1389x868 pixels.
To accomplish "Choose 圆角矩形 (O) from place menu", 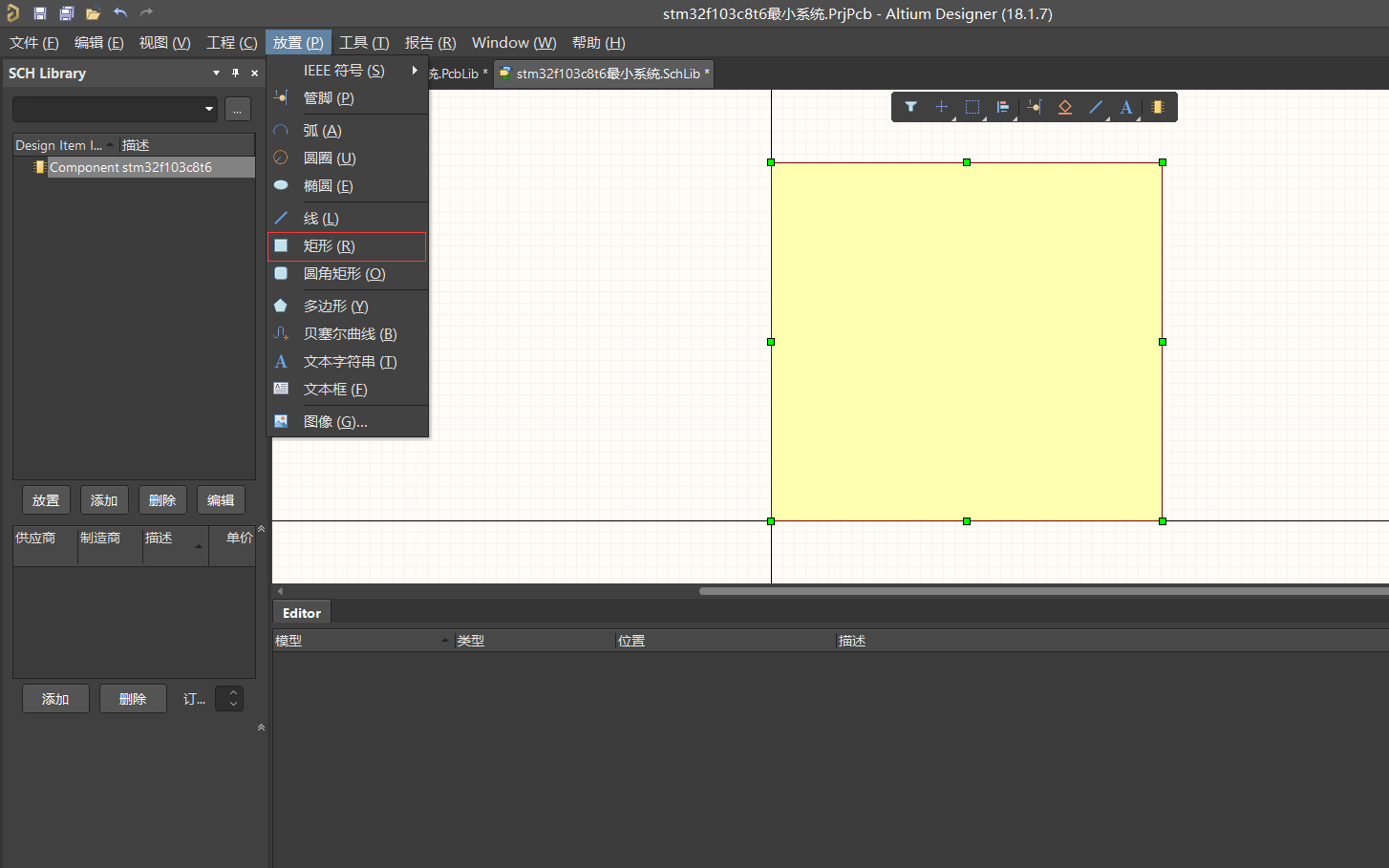I will point(346,274).
